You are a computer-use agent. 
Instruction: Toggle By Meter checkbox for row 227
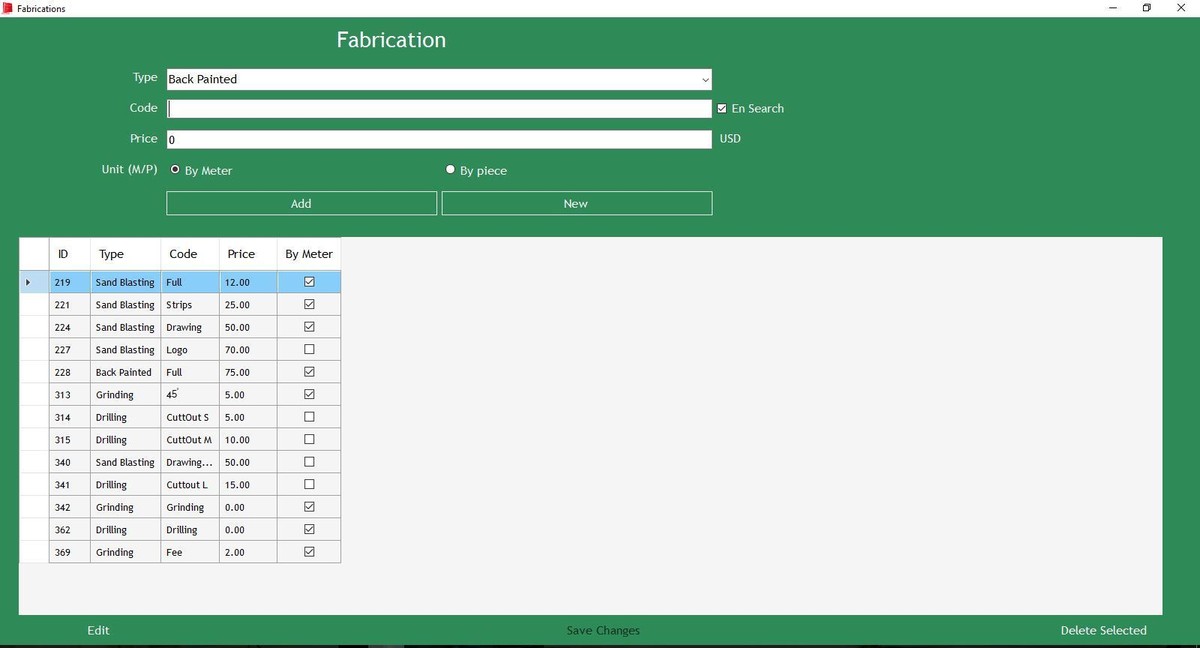[309, 350]
